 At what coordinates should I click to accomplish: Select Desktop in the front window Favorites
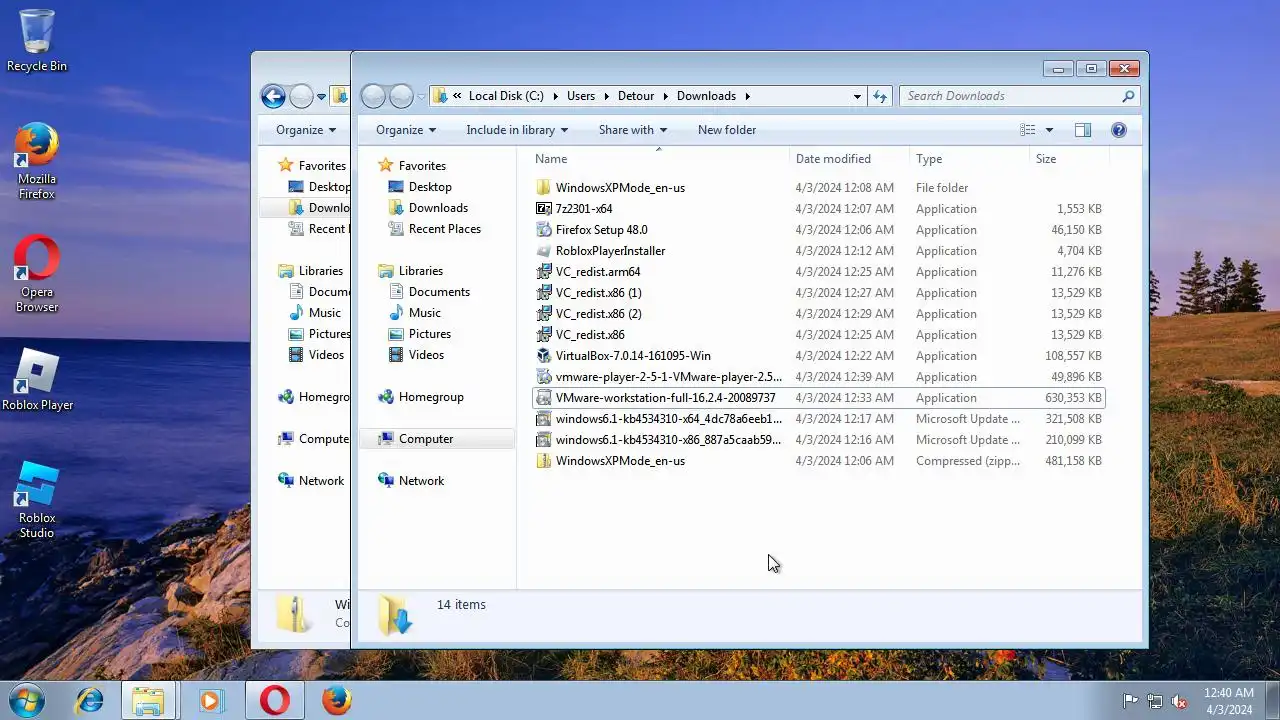click(430, 187)
